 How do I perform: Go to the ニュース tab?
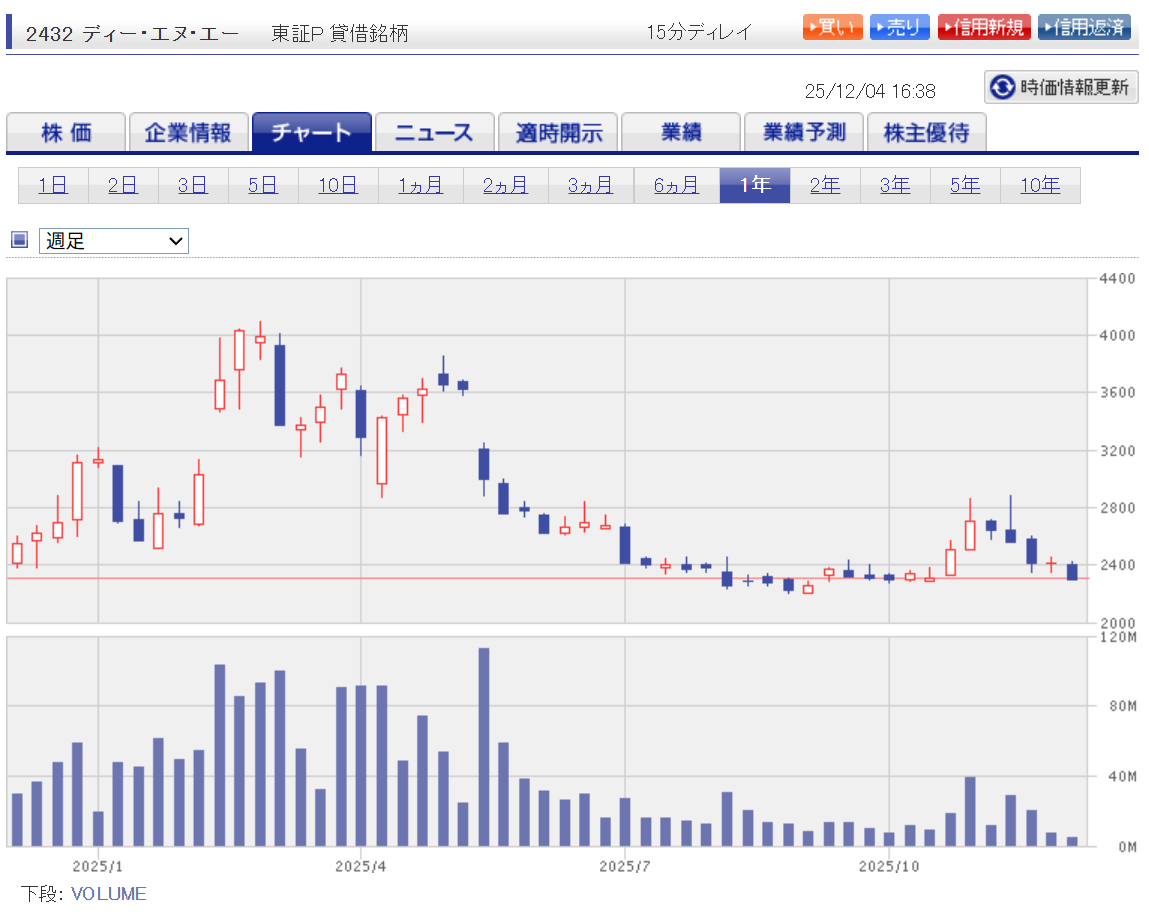[434, 132]
